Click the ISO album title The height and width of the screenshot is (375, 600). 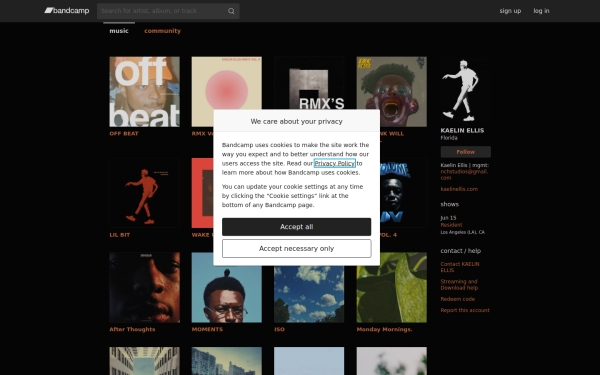(279, 329)
